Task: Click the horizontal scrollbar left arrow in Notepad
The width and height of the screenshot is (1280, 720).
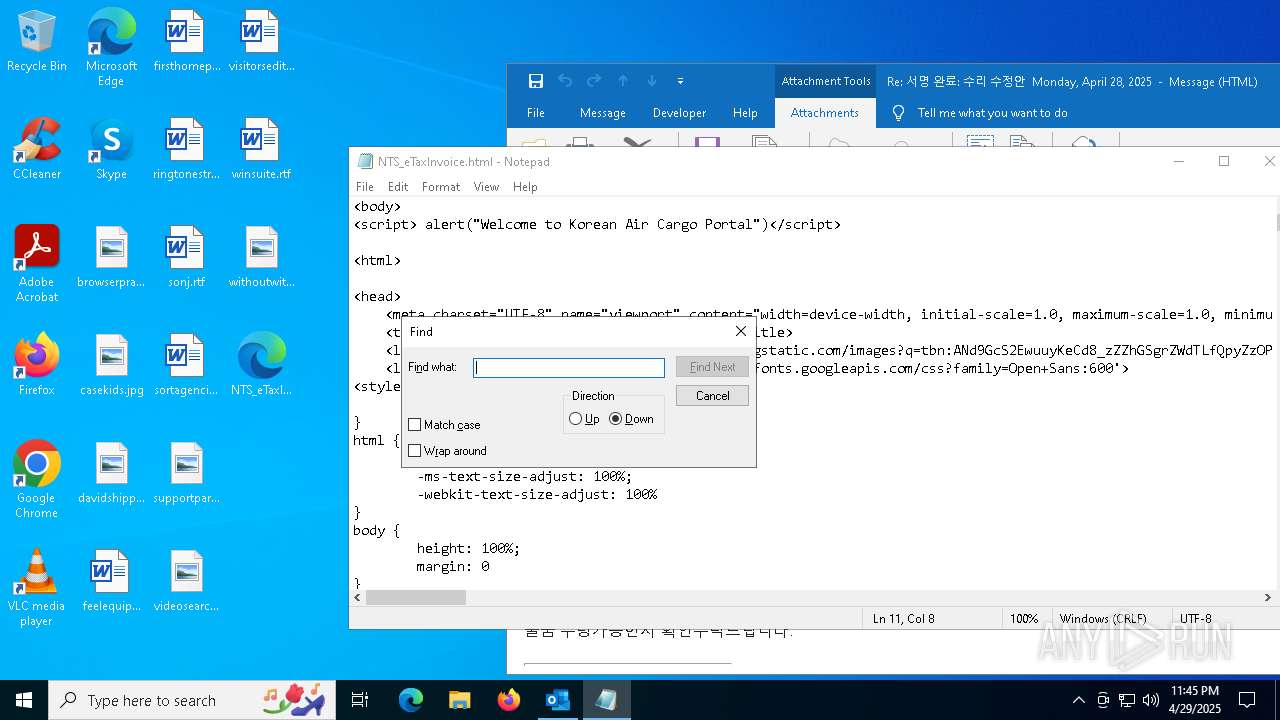Action: (357, 597)
